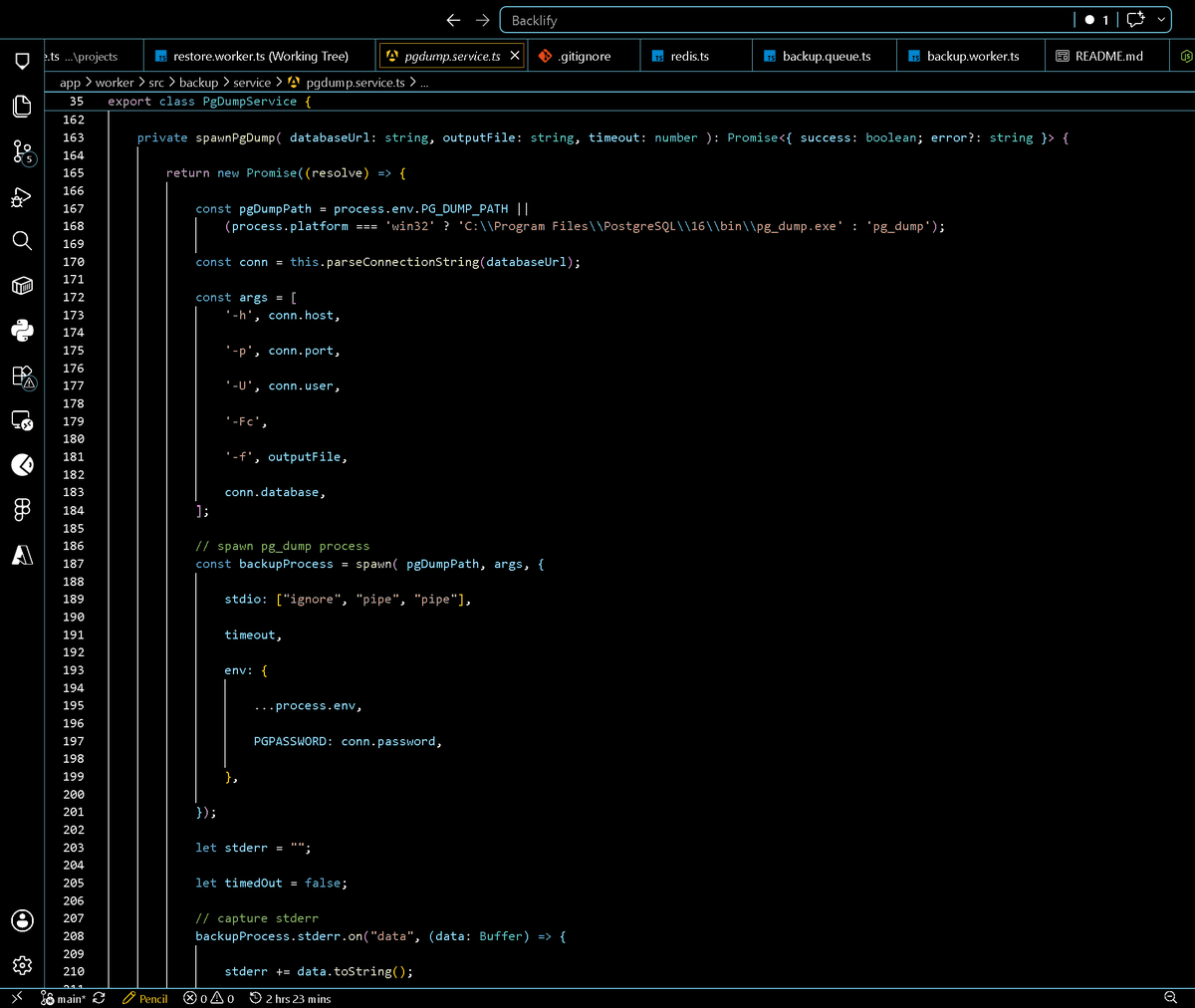Click 'conn.database' on line 183
This screenshot has height=1008, width=1195.
(x=272, y=492)
